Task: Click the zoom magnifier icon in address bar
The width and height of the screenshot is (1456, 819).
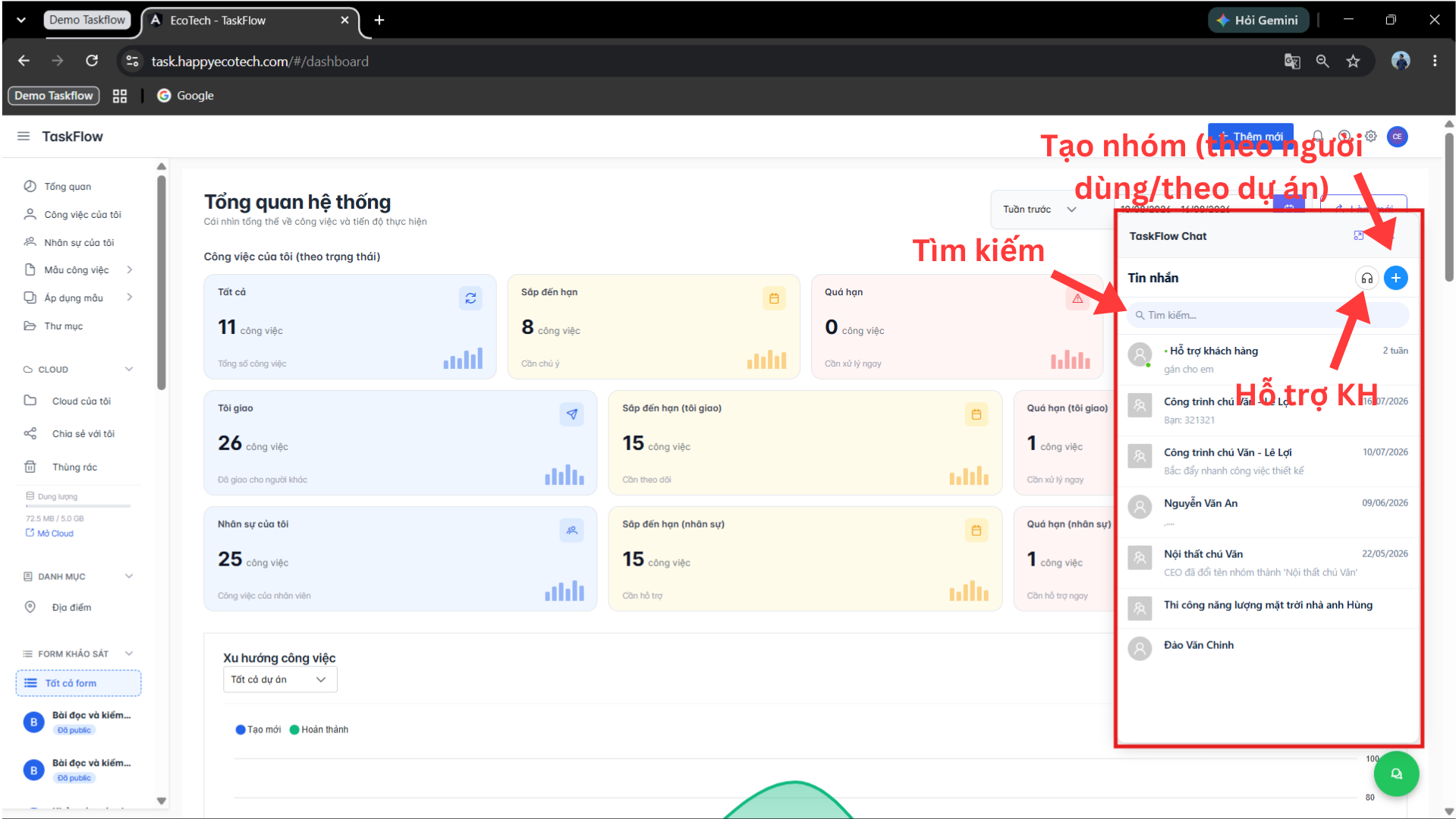Action: pos(1322,61)
